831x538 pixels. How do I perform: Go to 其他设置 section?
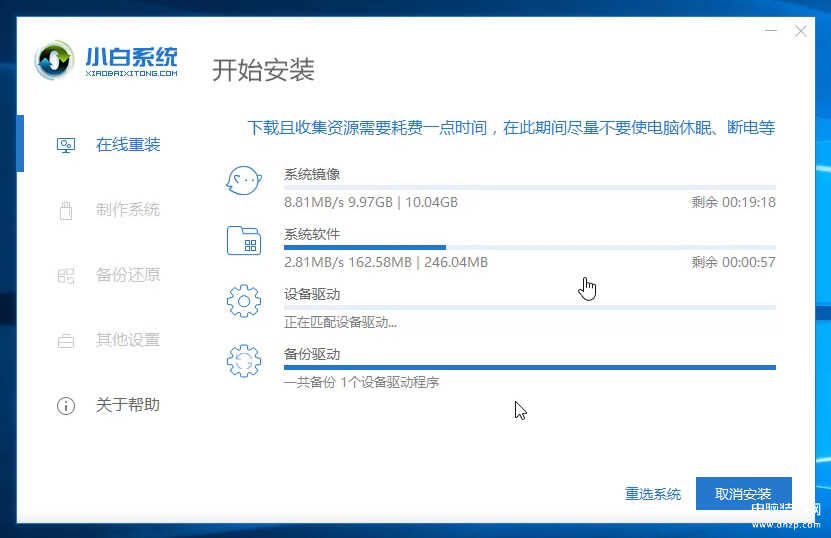[128, 340]
